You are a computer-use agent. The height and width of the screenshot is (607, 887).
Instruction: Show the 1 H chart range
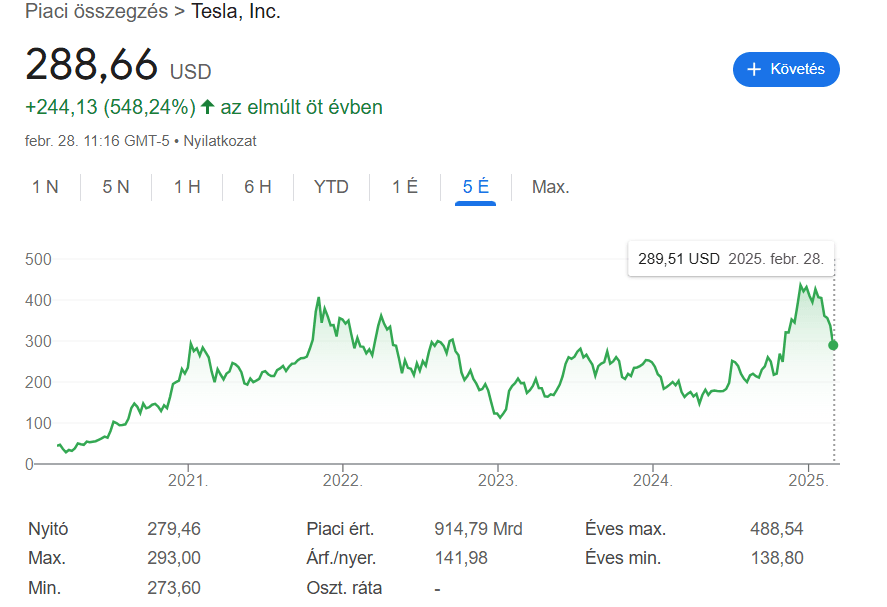coord(187,187)
